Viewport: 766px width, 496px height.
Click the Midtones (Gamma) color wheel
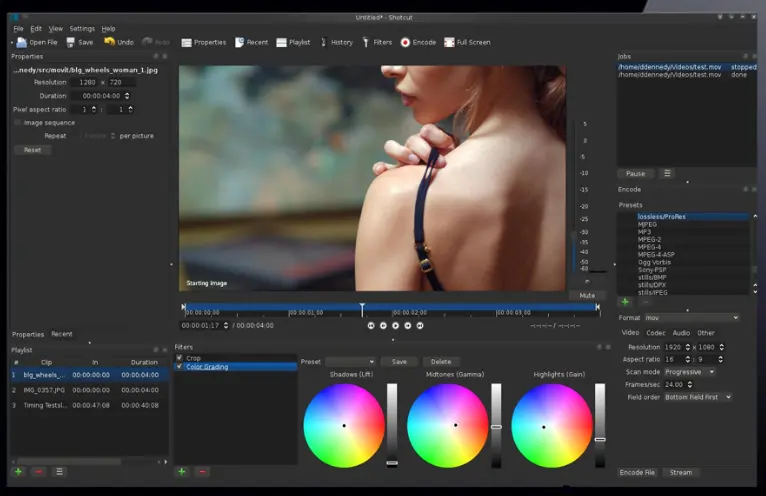448,425
